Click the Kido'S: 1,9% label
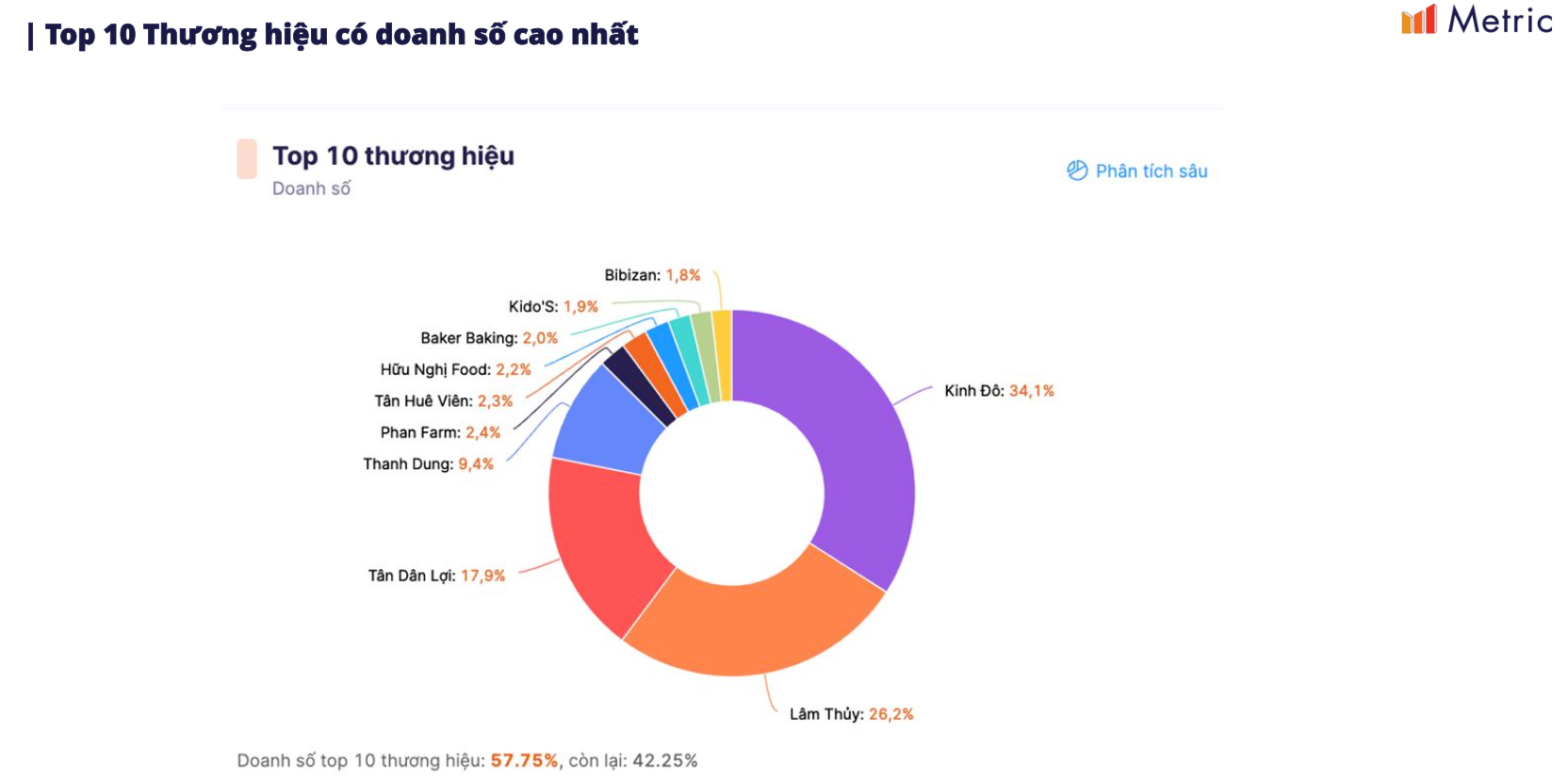Viewport: 1568px width, 780px height. click(553, 307)
